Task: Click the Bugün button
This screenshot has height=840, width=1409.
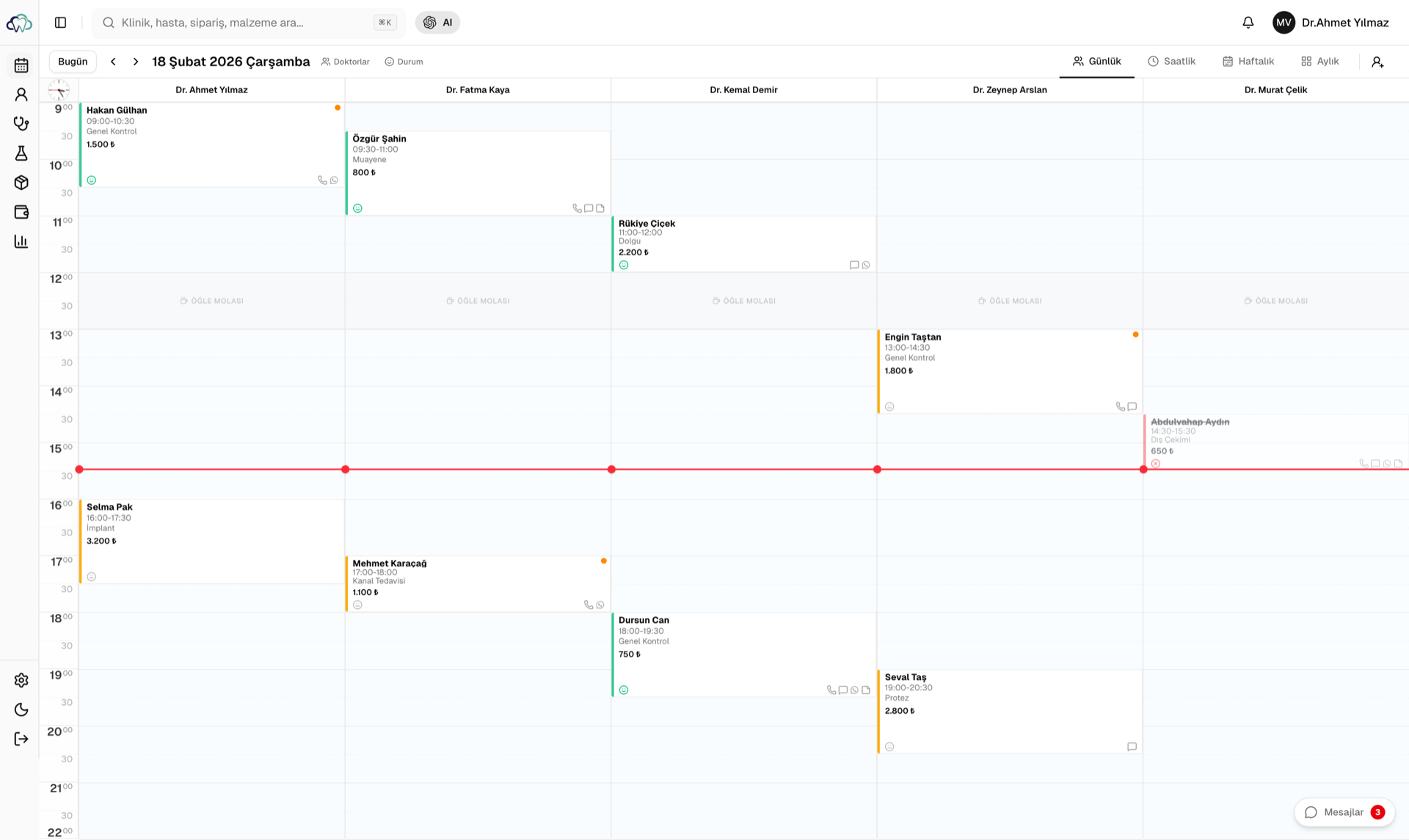Action: [73, 62]
